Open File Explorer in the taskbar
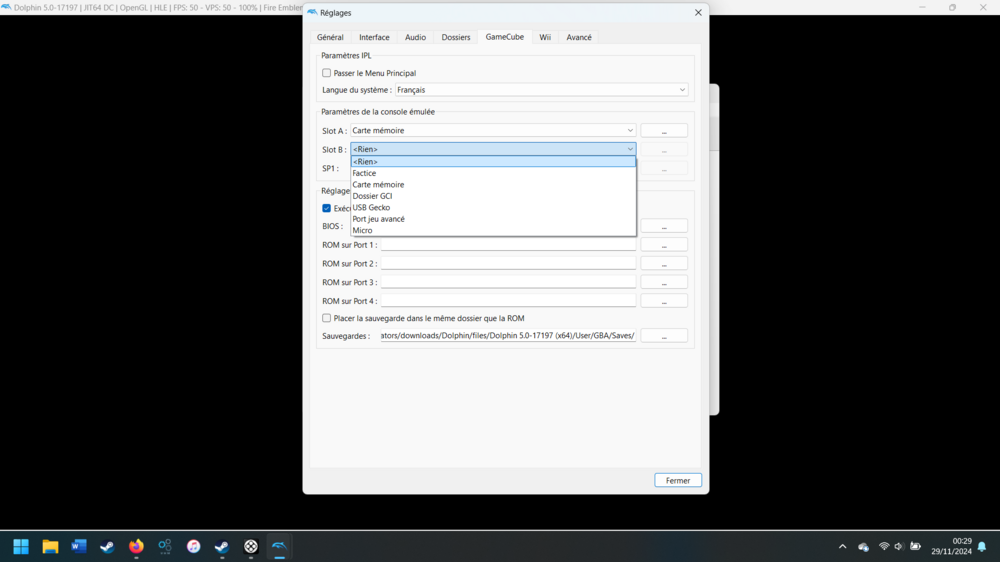This screenshot has width=1000, height=562. [50, 546]
